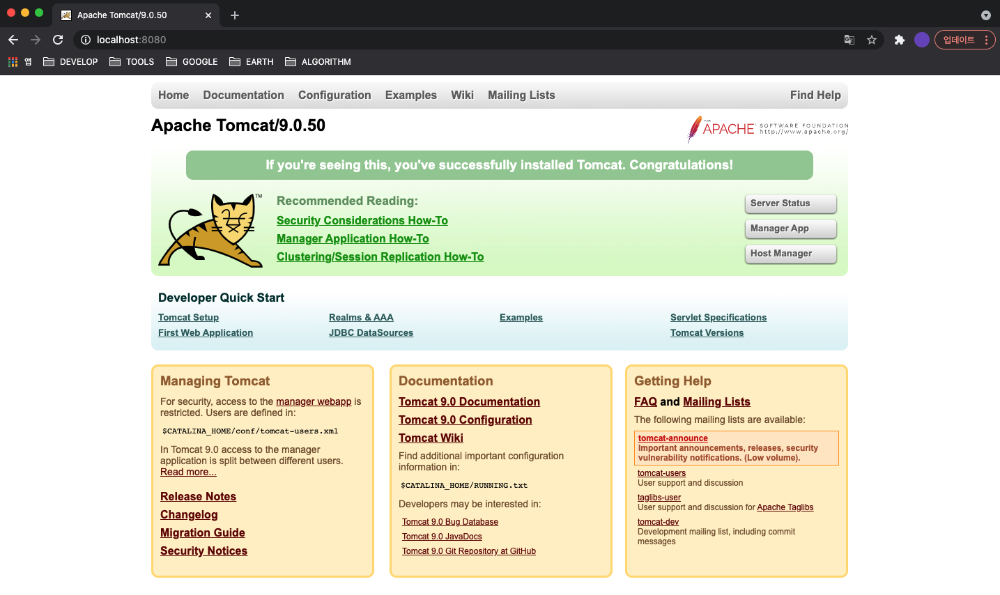Open the translate page icon
1000x595 pixels.
tap(849, 40)
